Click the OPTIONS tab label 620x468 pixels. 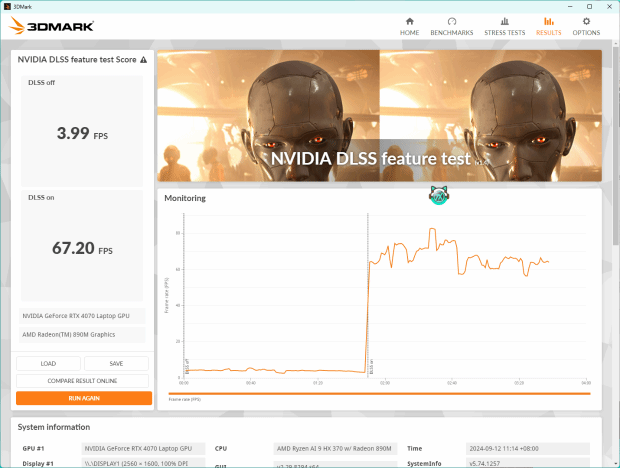tap(586, 33)
